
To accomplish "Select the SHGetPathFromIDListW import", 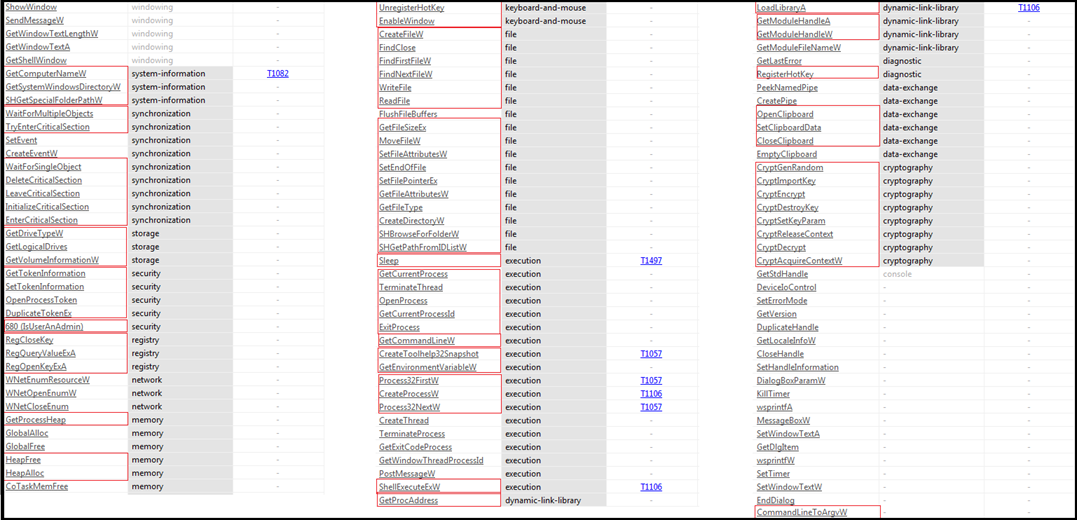I will [423, 247].
